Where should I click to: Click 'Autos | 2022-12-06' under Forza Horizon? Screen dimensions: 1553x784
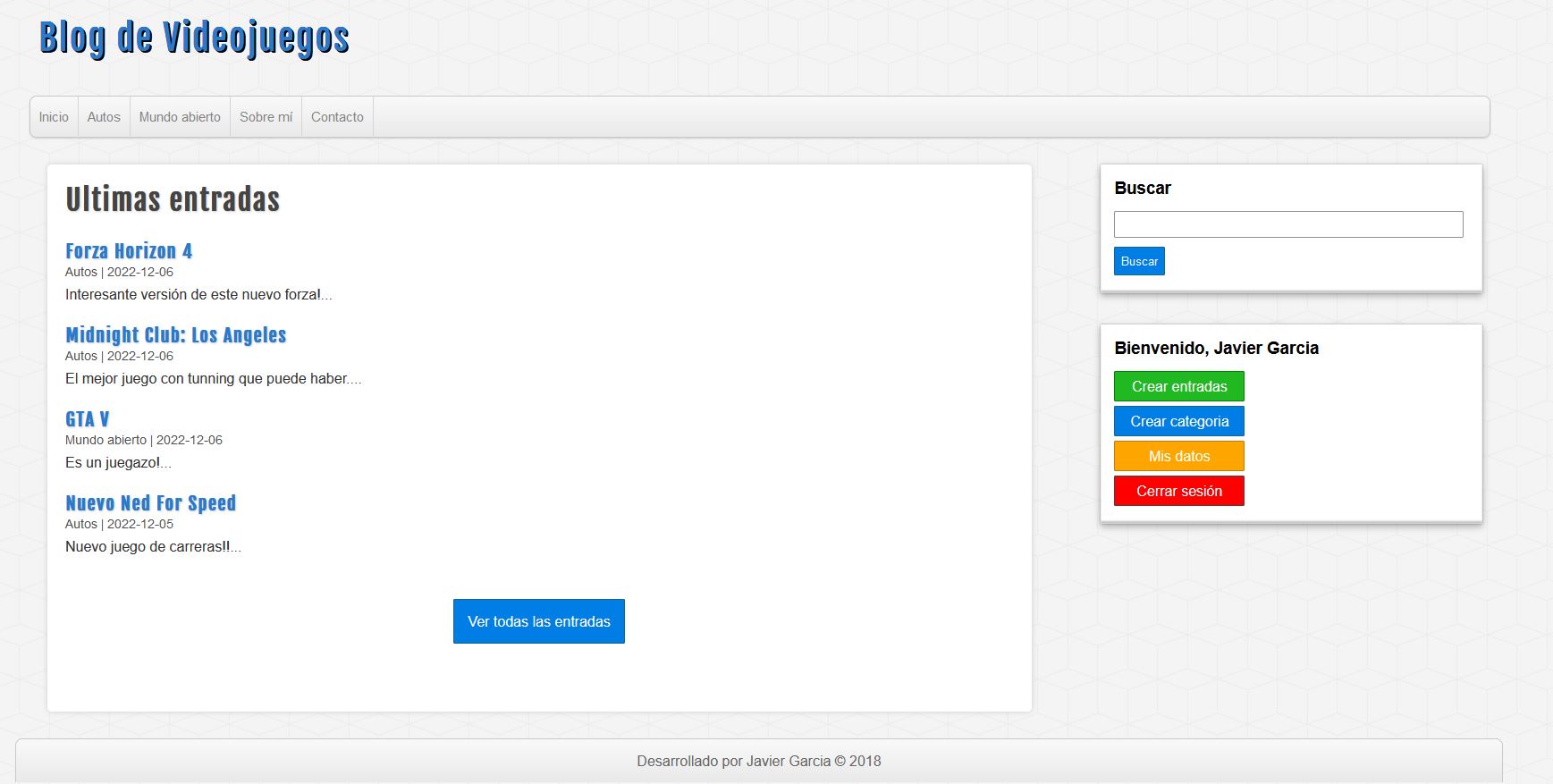(119, 272)
